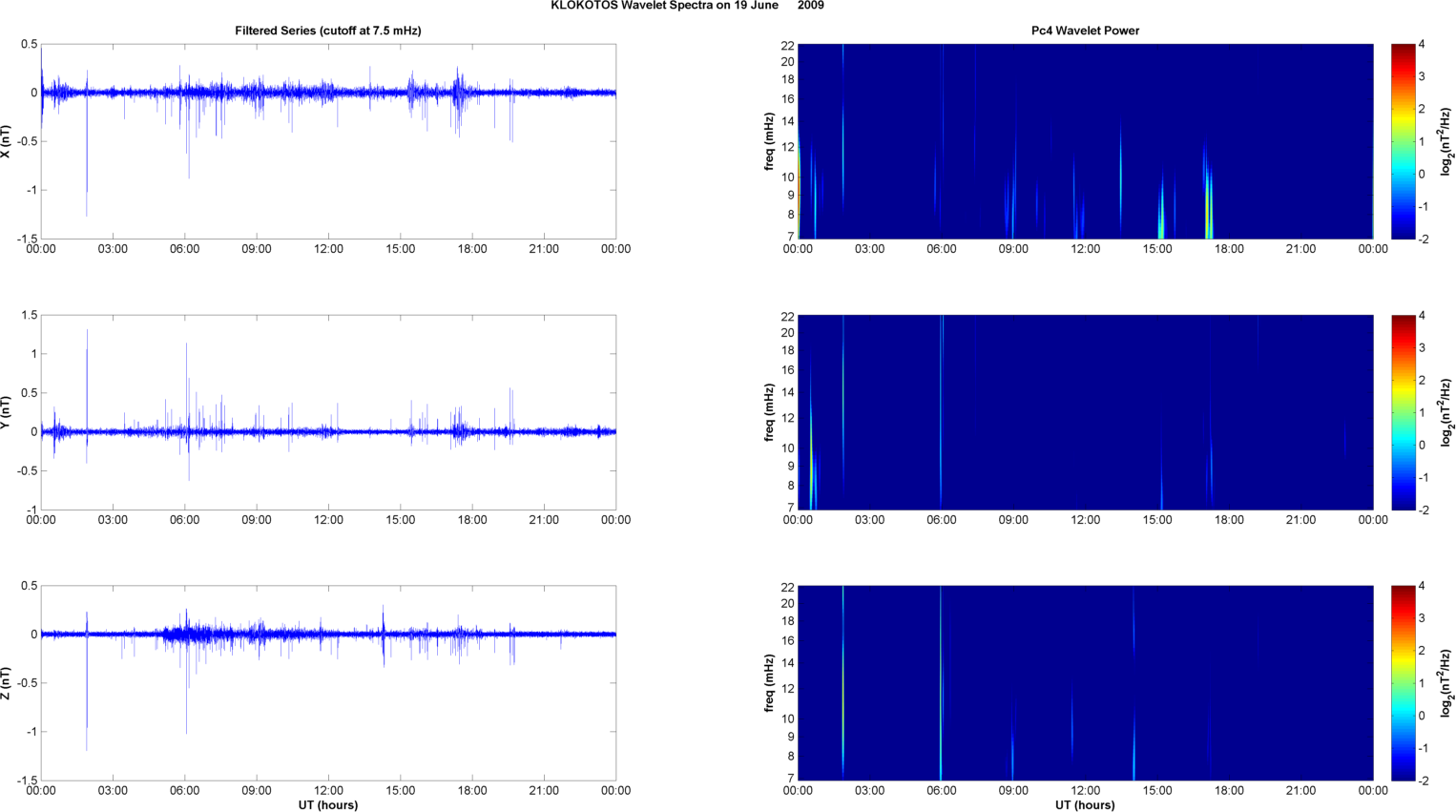Click the Pc4 Wavelet Power heading
1456x812 pixels.
[1085, 31]
